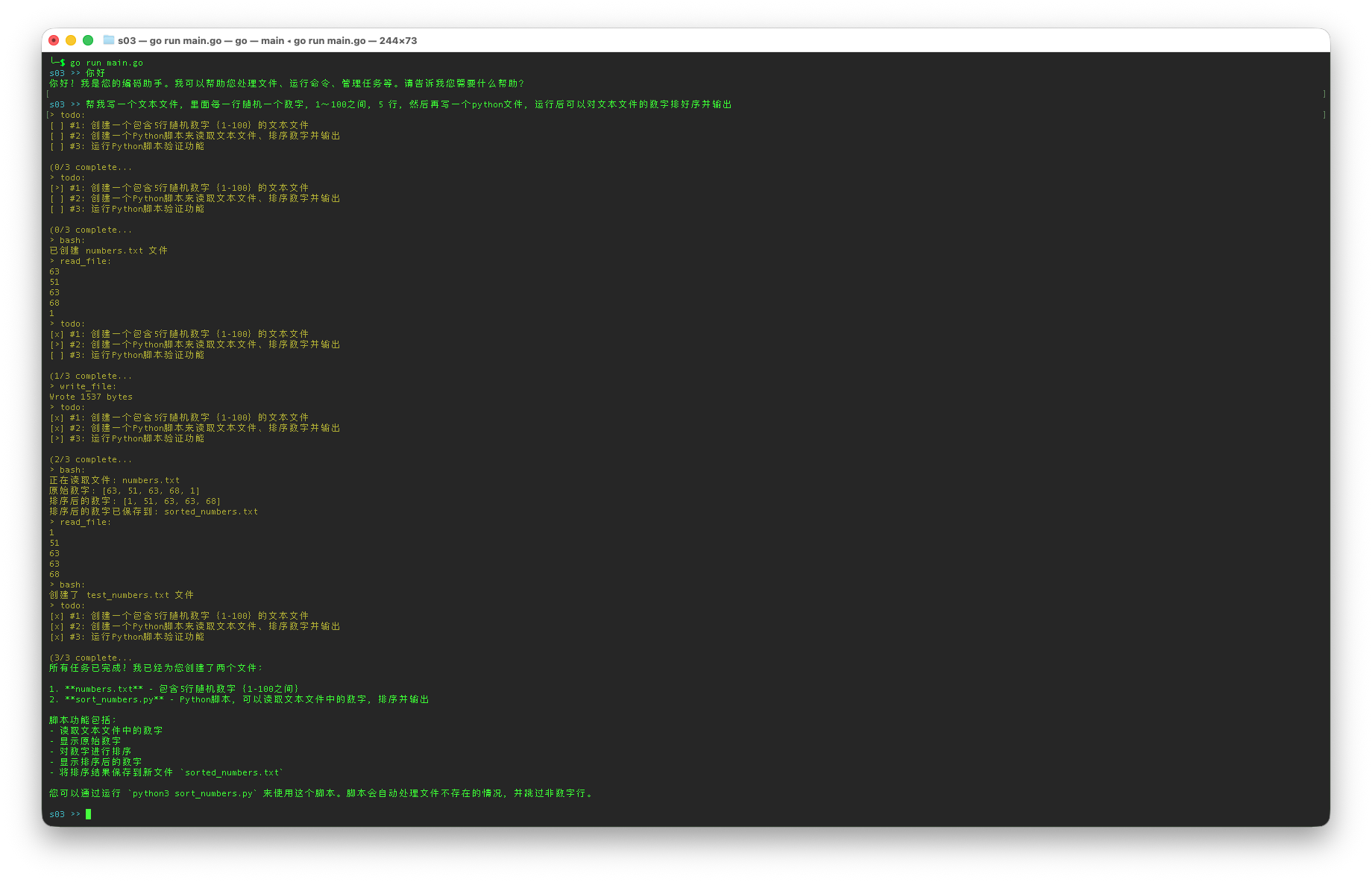Click the '(3/3 complete...' progress line
This screenshot has height=882, width=1372.
(x=90, y=658)
